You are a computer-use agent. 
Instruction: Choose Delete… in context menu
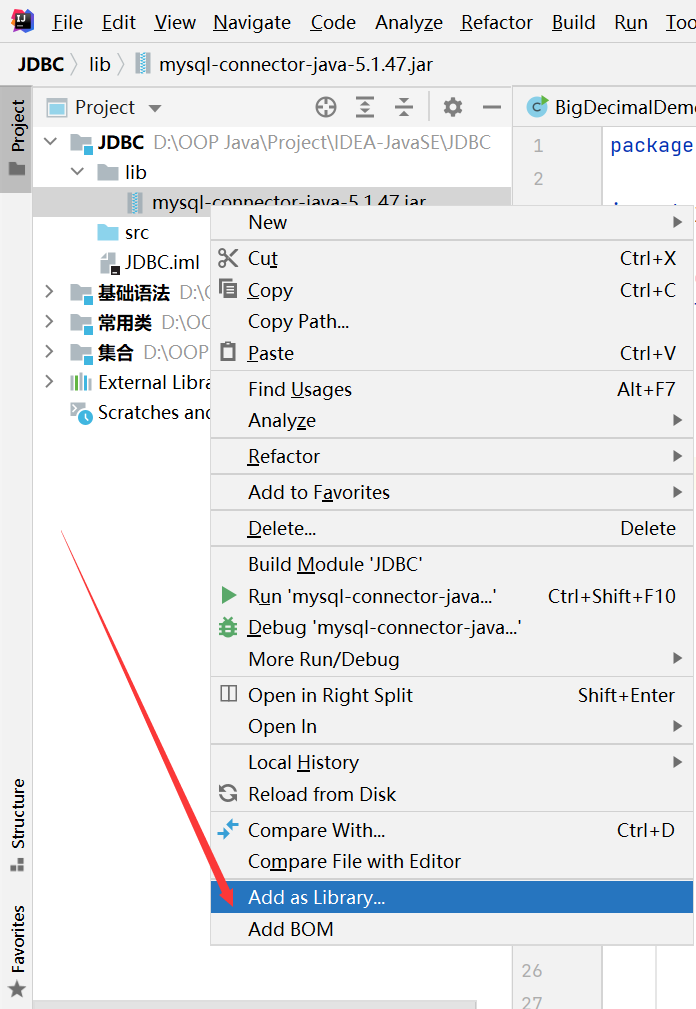point(452,528)
